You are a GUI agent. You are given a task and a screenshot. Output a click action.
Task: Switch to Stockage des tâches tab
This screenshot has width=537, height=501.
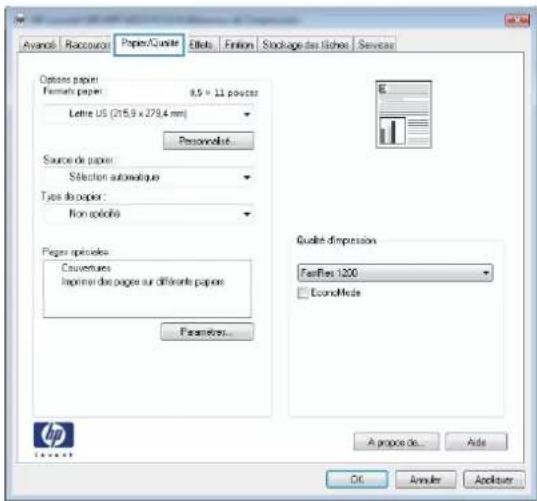tap(305, 45)
